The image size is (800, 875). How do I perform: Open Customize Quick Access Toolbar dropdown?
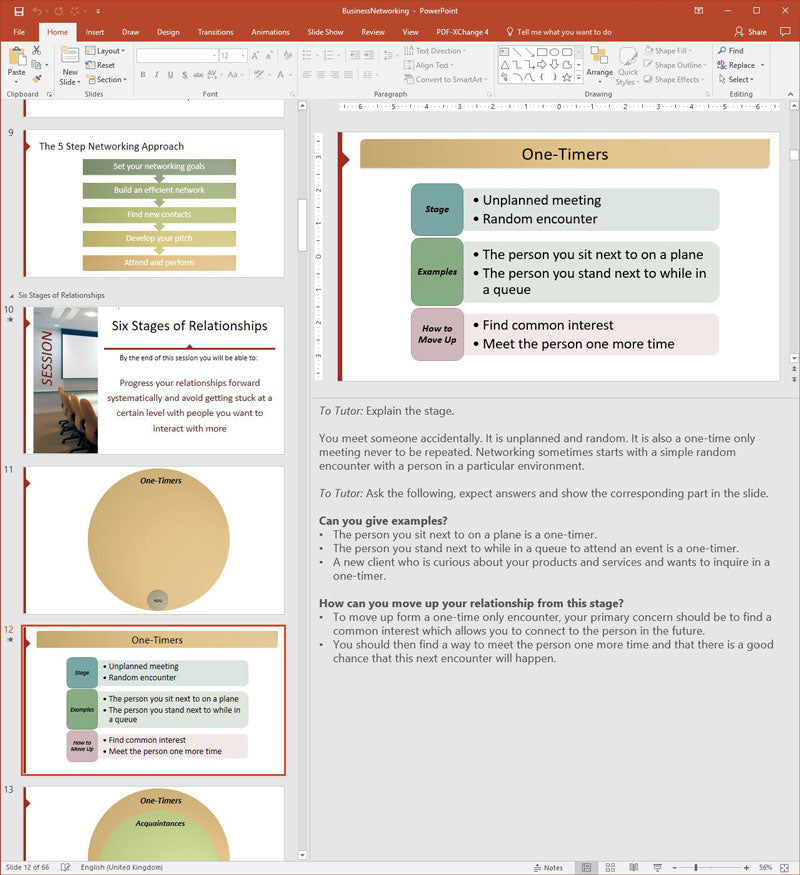coord(98,11)
